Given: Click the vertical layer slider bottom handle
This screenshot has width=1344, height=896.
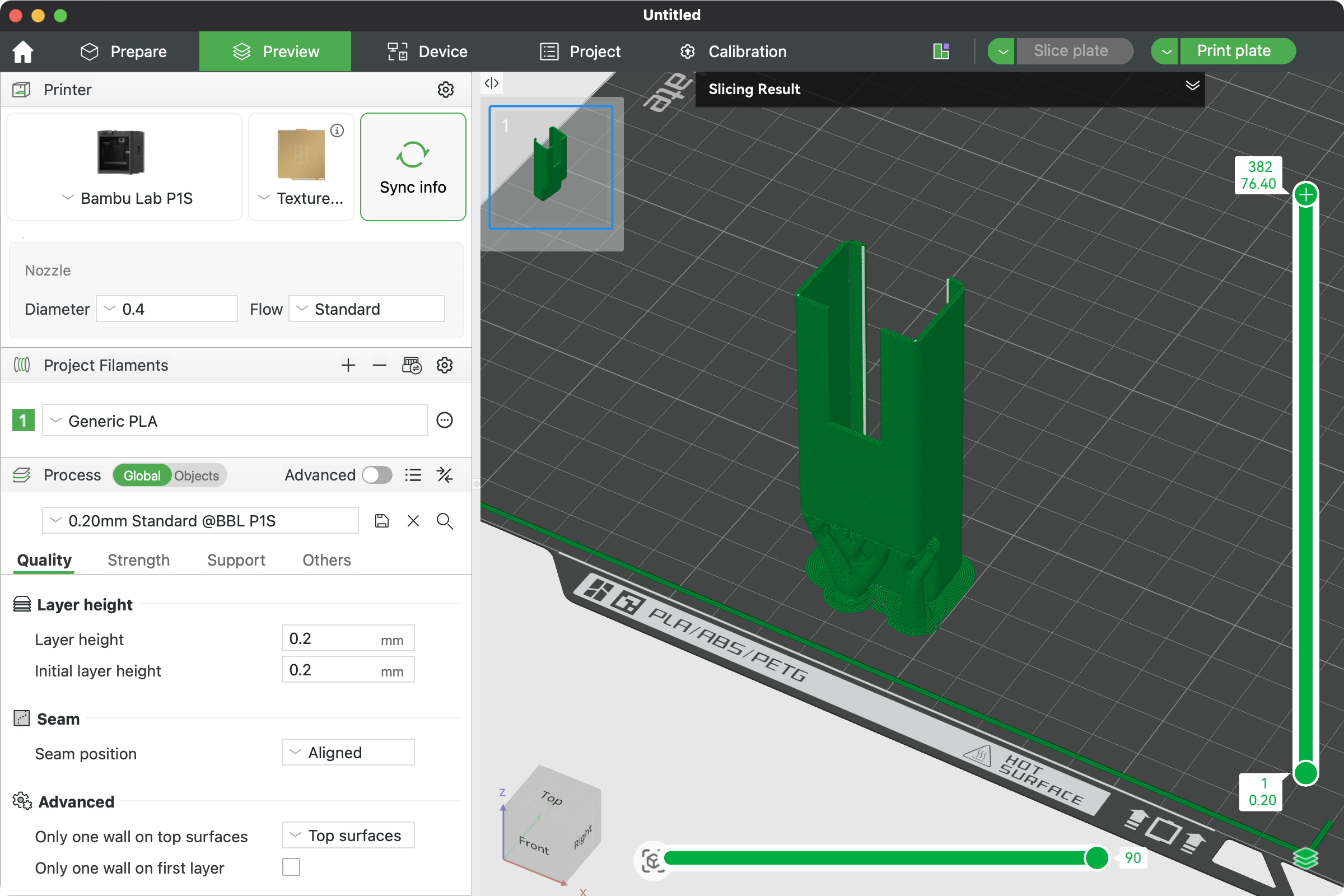Looking at the screenshot, I should pos(1306,773).
